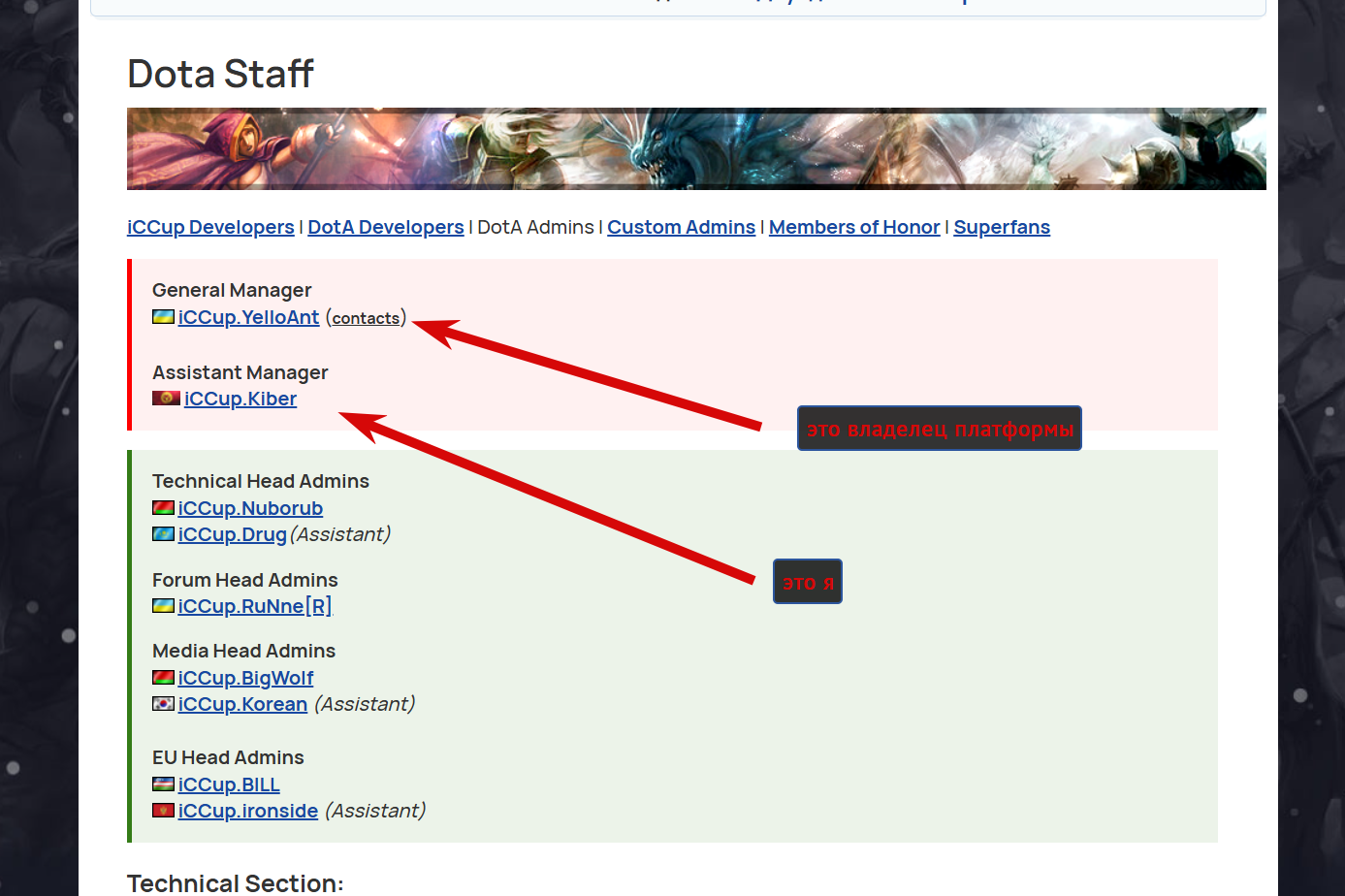
Task: Open iCCup.ironside profile link
Action: tap(248, 811)
